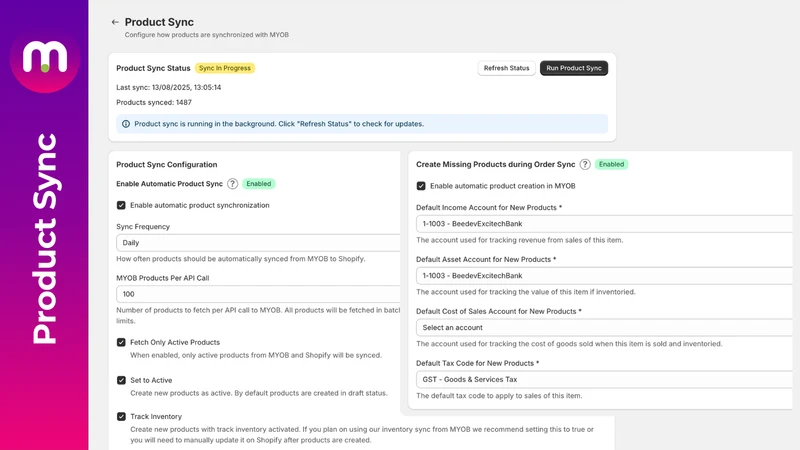
Task: Toggle the Set to Active checkbox
Action: click(x=121, y=380)
